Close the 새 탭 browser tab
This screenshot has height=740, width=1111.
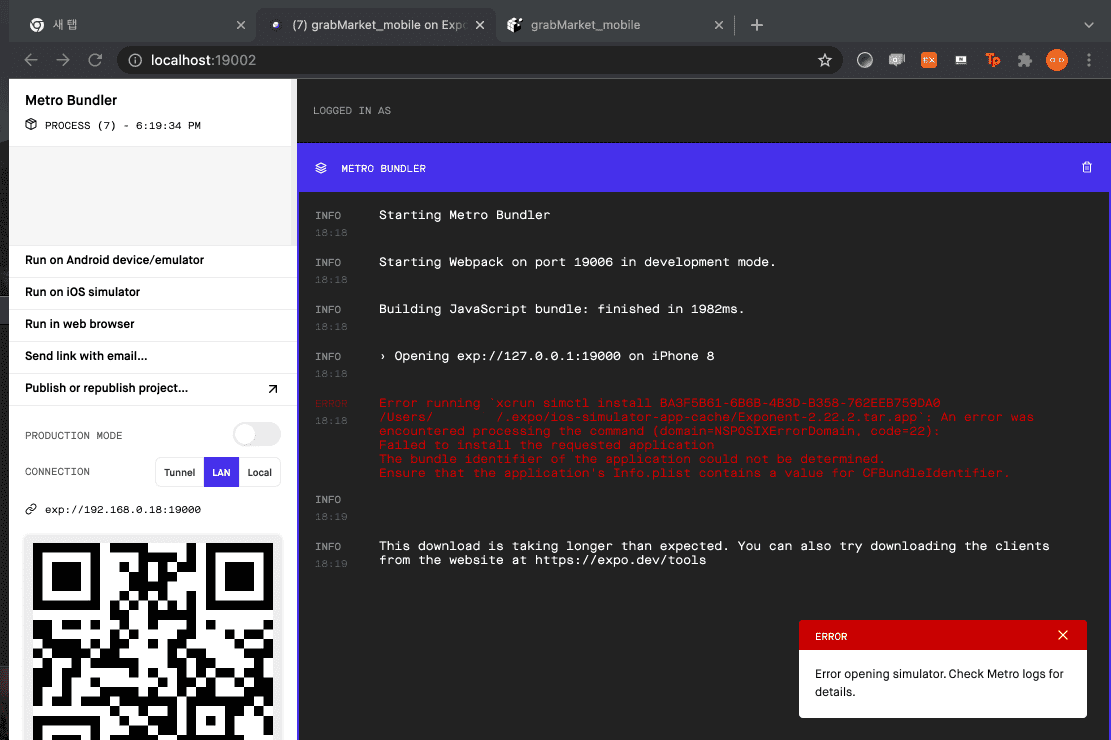click(x=241, y=25)
